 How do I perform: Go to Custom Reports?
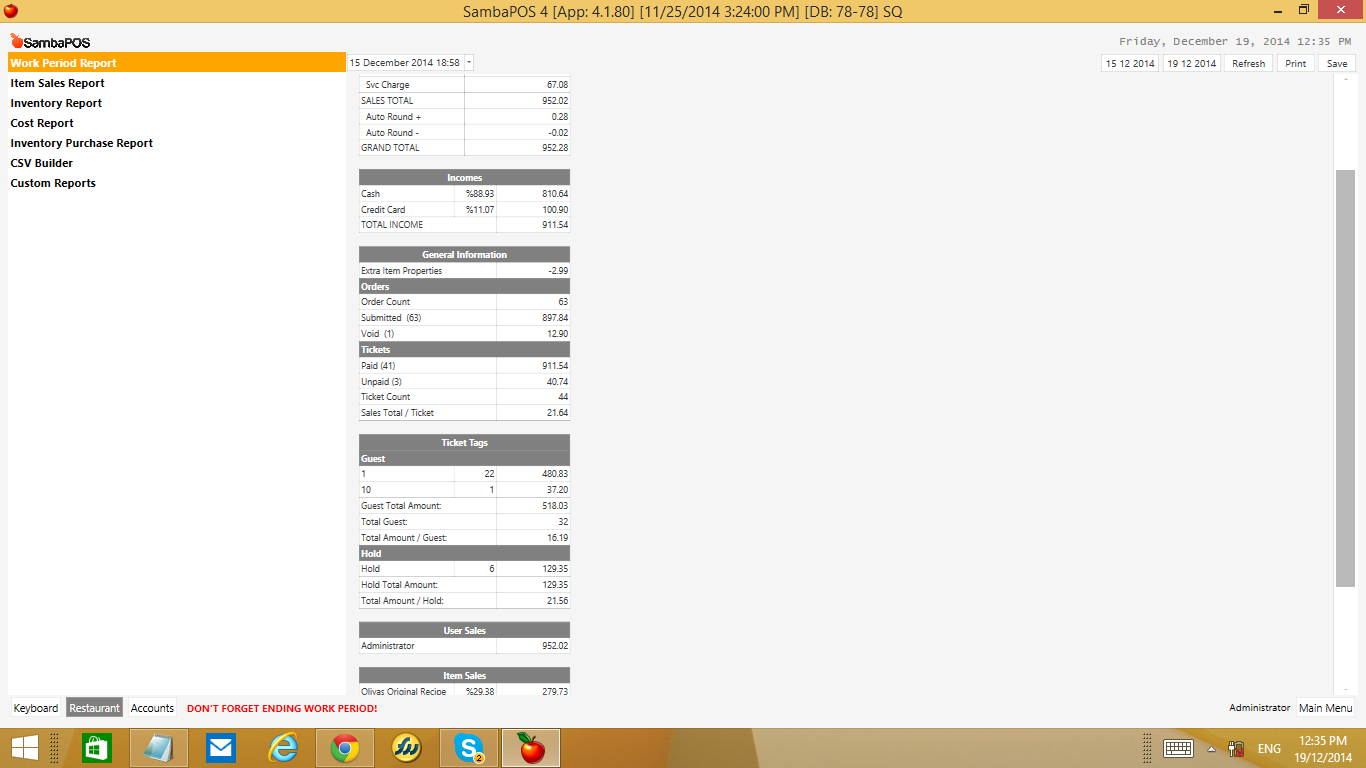tap(53, 183)
